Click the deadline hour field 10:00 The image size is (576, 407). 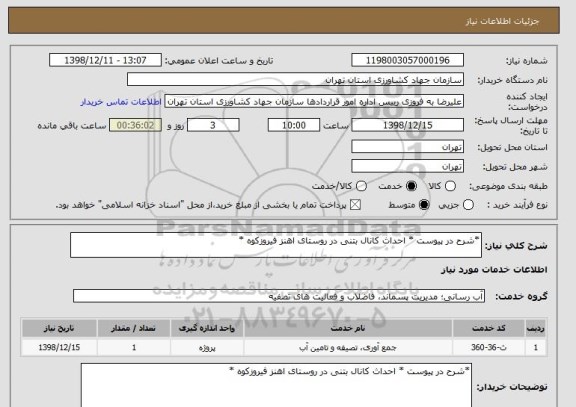pyautogui.click(x=294, y=125)
